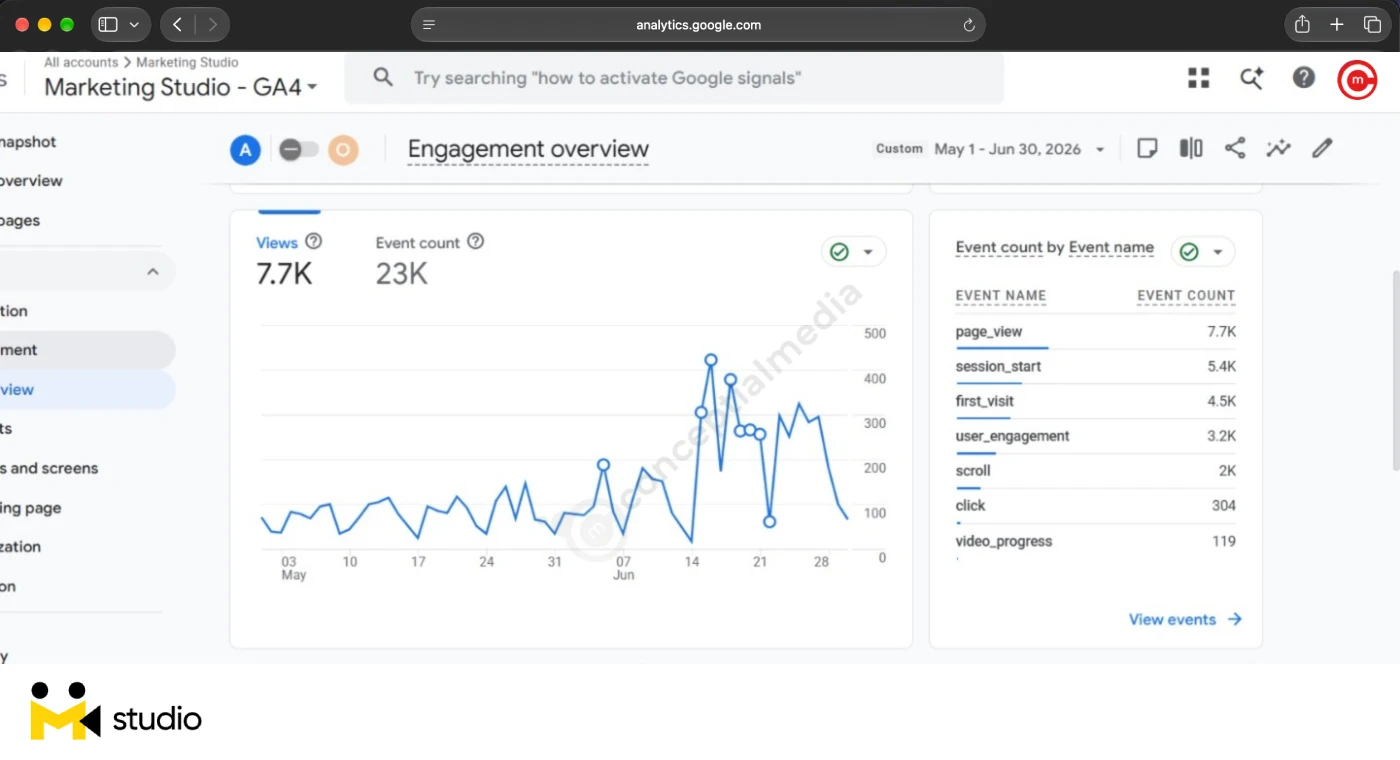Viewport: 1400px width, 760px height.
Task: Open Marketing Studio - GA4 property dropdown
Action: [180, 87]
